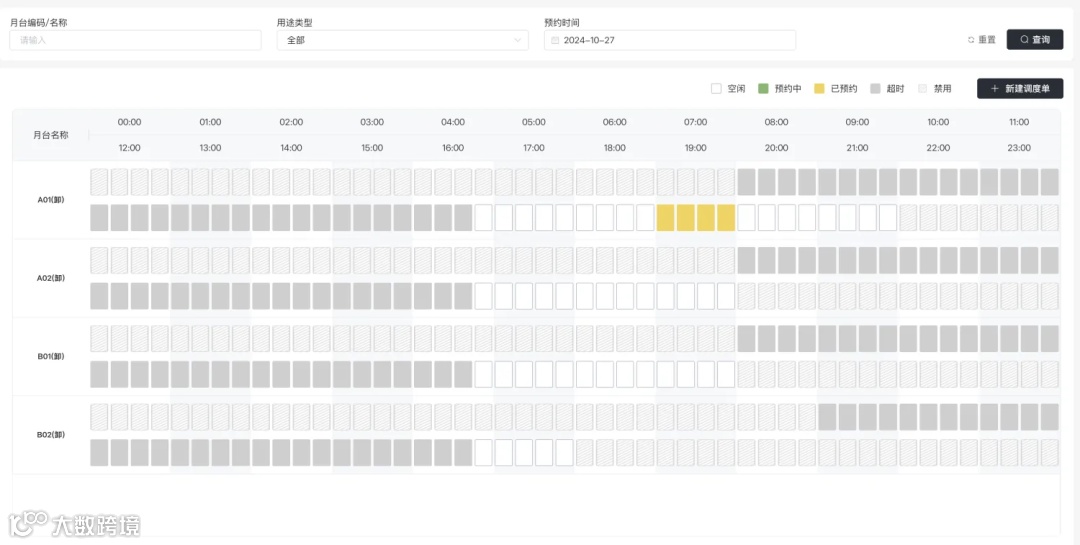
Task: Click the 07:00 time column header
Action: point(695,122)
